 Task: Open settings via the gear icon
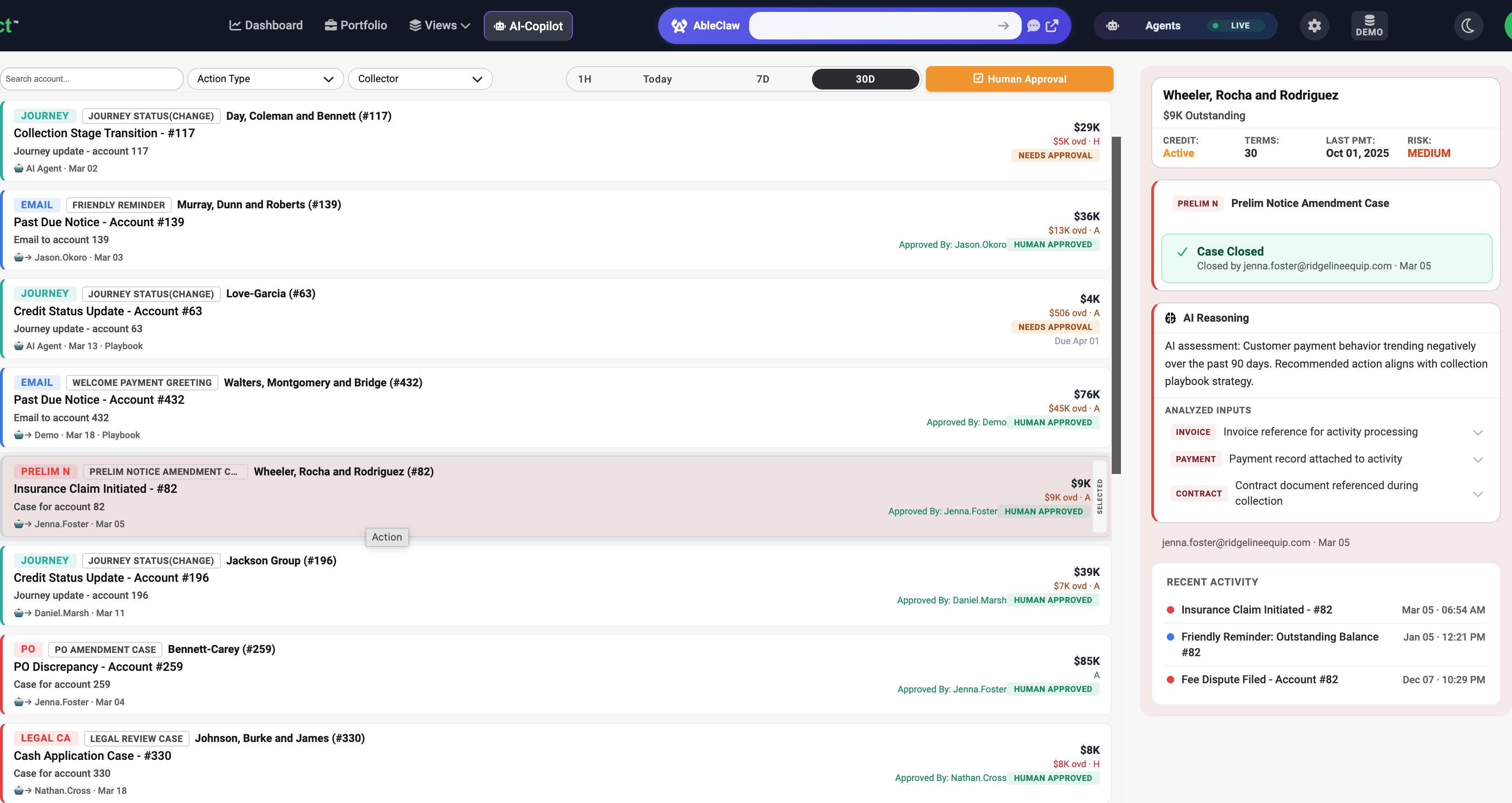(x=1314, y=25)
